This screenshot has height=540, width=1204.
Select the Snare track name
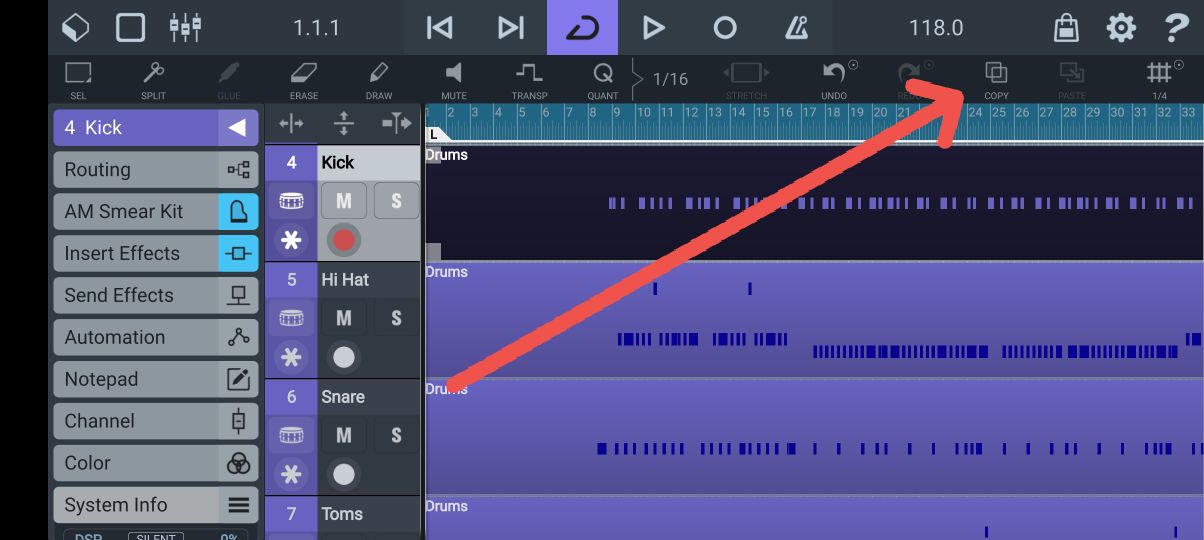click(343, 397)
